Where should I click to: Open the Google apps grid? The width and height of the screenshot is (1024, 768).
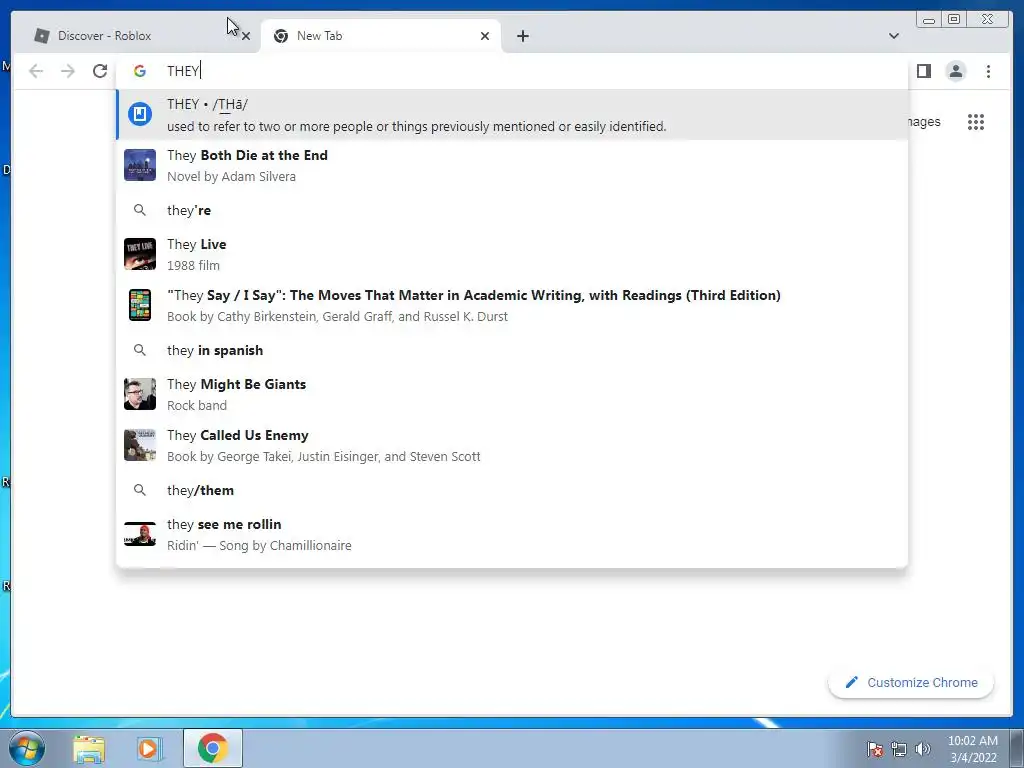tap(976, 122)
